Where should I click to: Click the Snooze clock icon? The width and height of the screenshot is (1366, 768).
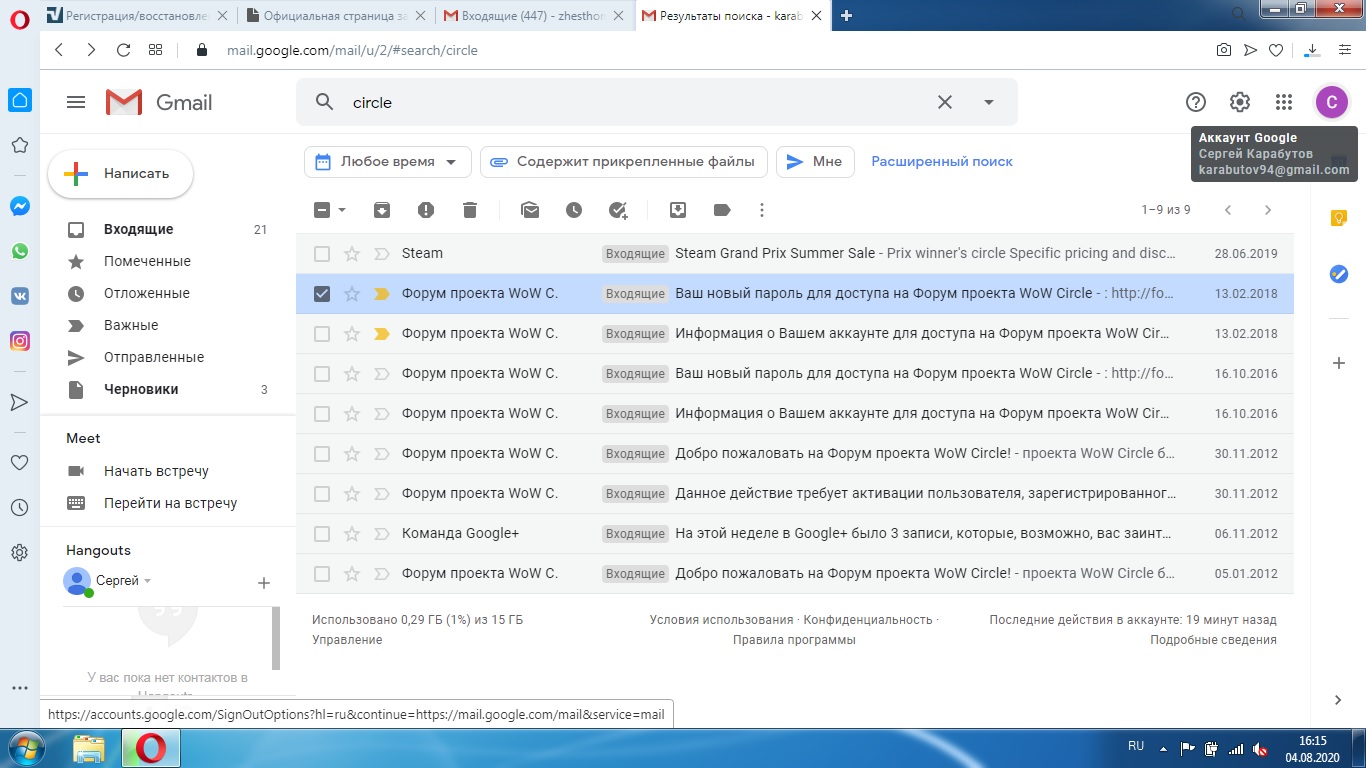pos(574,210)
